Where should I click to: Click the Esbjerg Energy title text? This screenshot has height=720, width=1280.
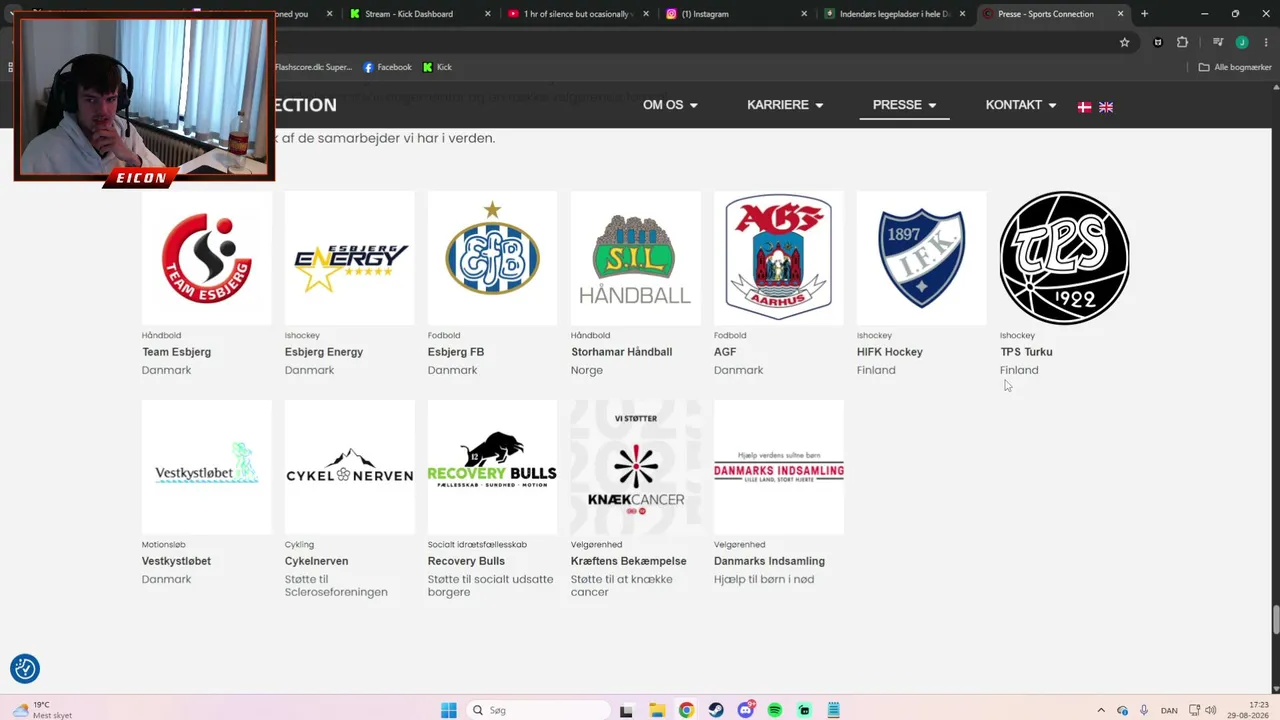point(324,352)
